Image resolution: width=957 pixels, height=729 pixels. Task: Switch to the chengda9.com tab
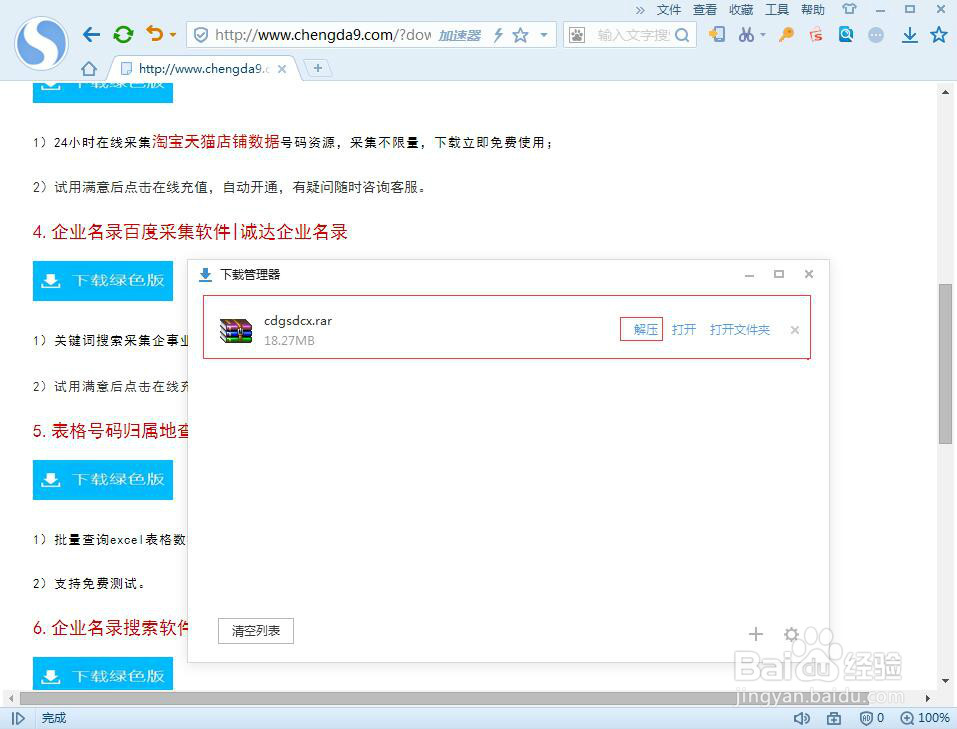190,68
